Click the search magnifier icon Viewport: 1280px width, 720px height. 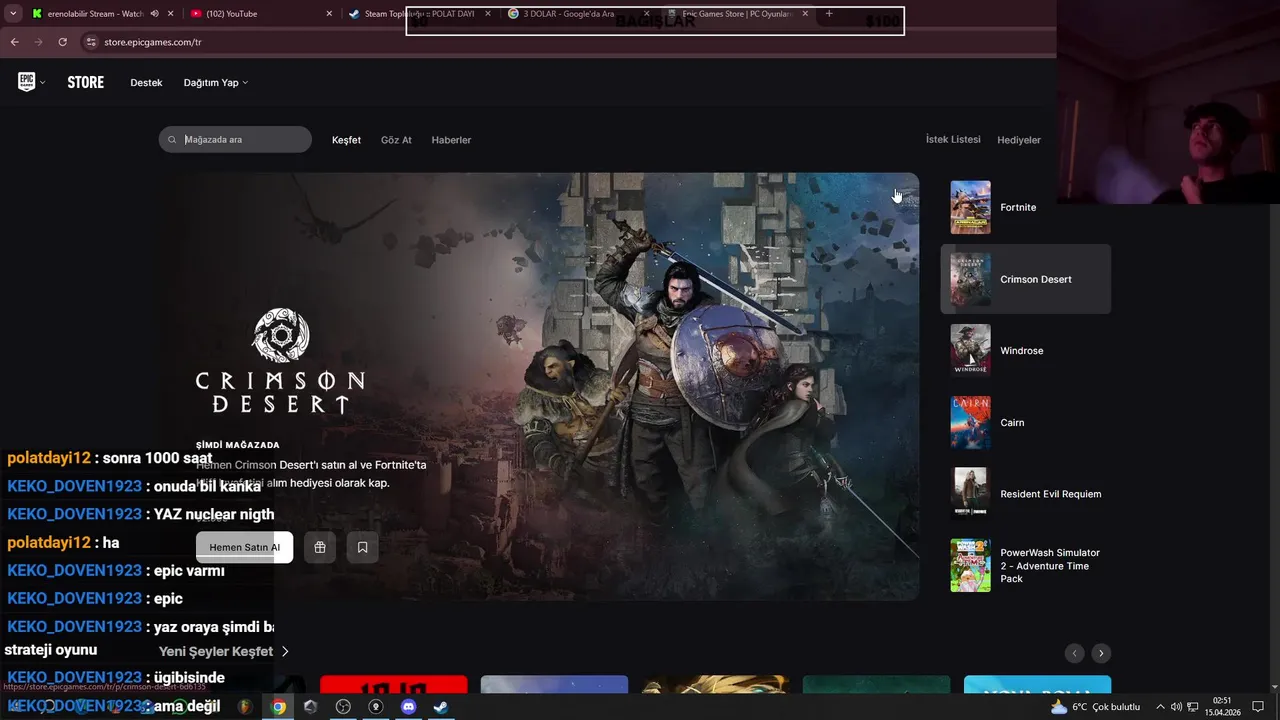[x=172, y=140]
